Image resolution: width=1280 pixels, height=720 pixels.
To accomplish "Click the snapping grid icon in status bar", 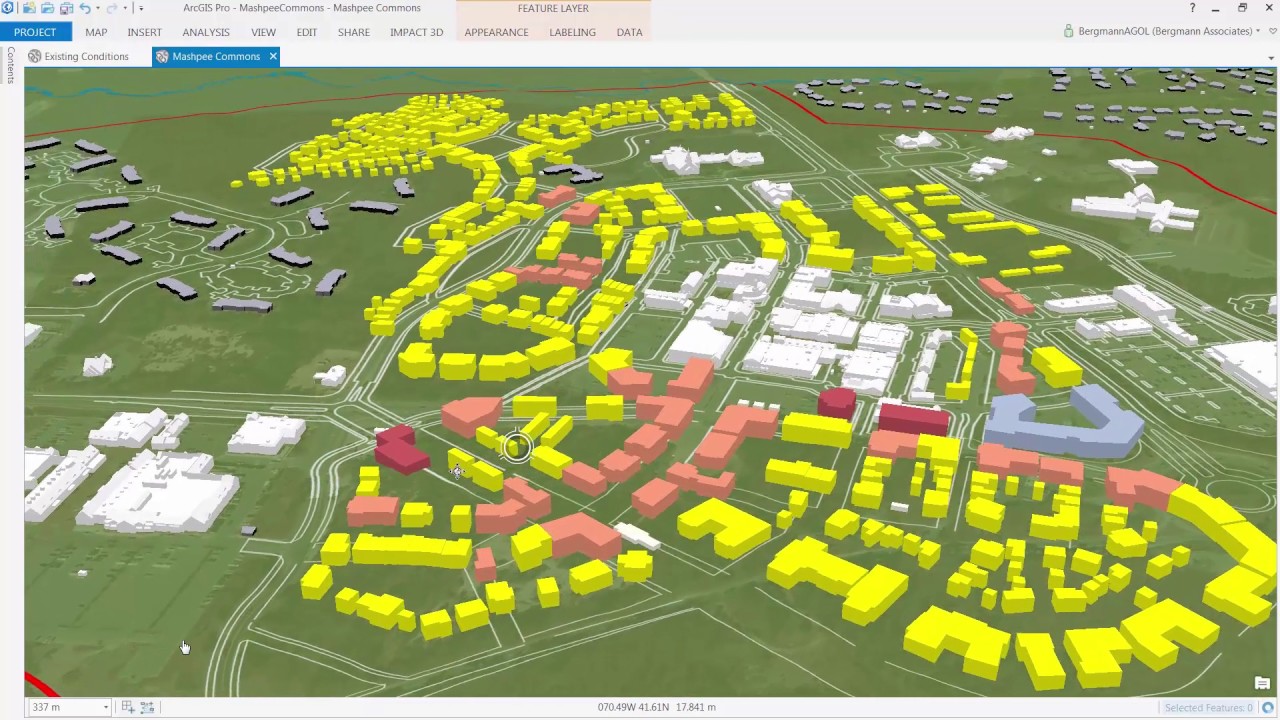I will click(x=128, y=707).
